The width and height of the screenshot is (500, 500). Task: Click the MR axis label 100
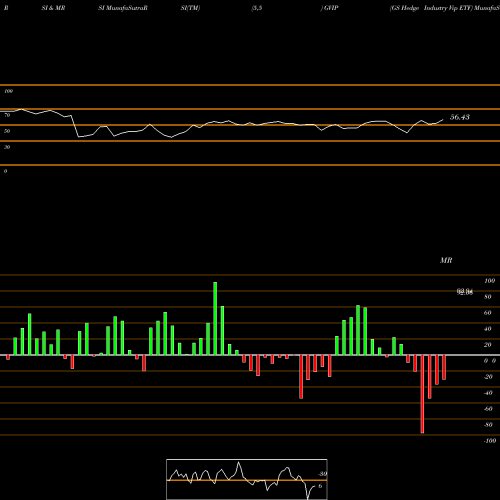(x=489, y=281)
